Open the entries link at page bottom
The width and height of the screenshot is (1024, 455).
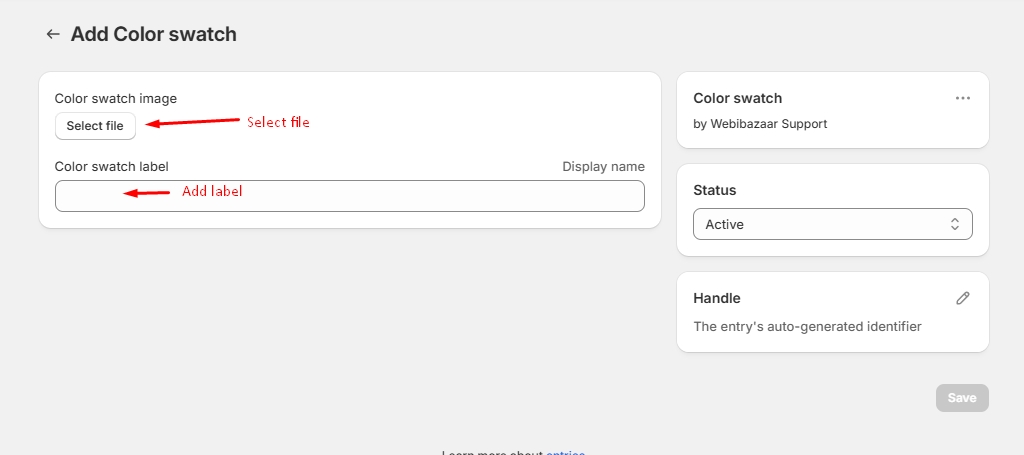pyautogui.click(x=565, y=452)
